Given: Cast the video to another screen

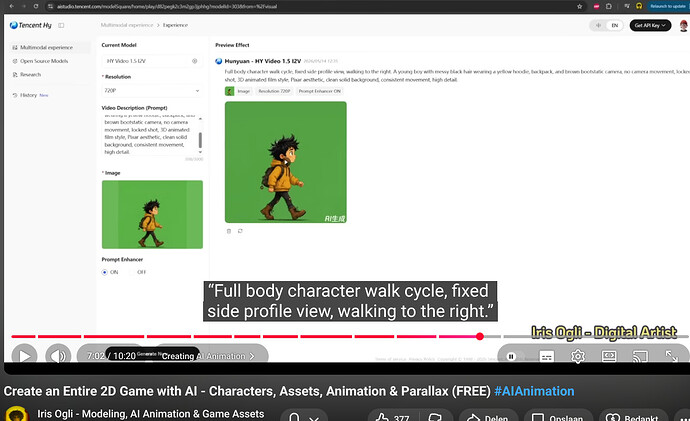Looking at the screenshot, I should coord(640,356).
